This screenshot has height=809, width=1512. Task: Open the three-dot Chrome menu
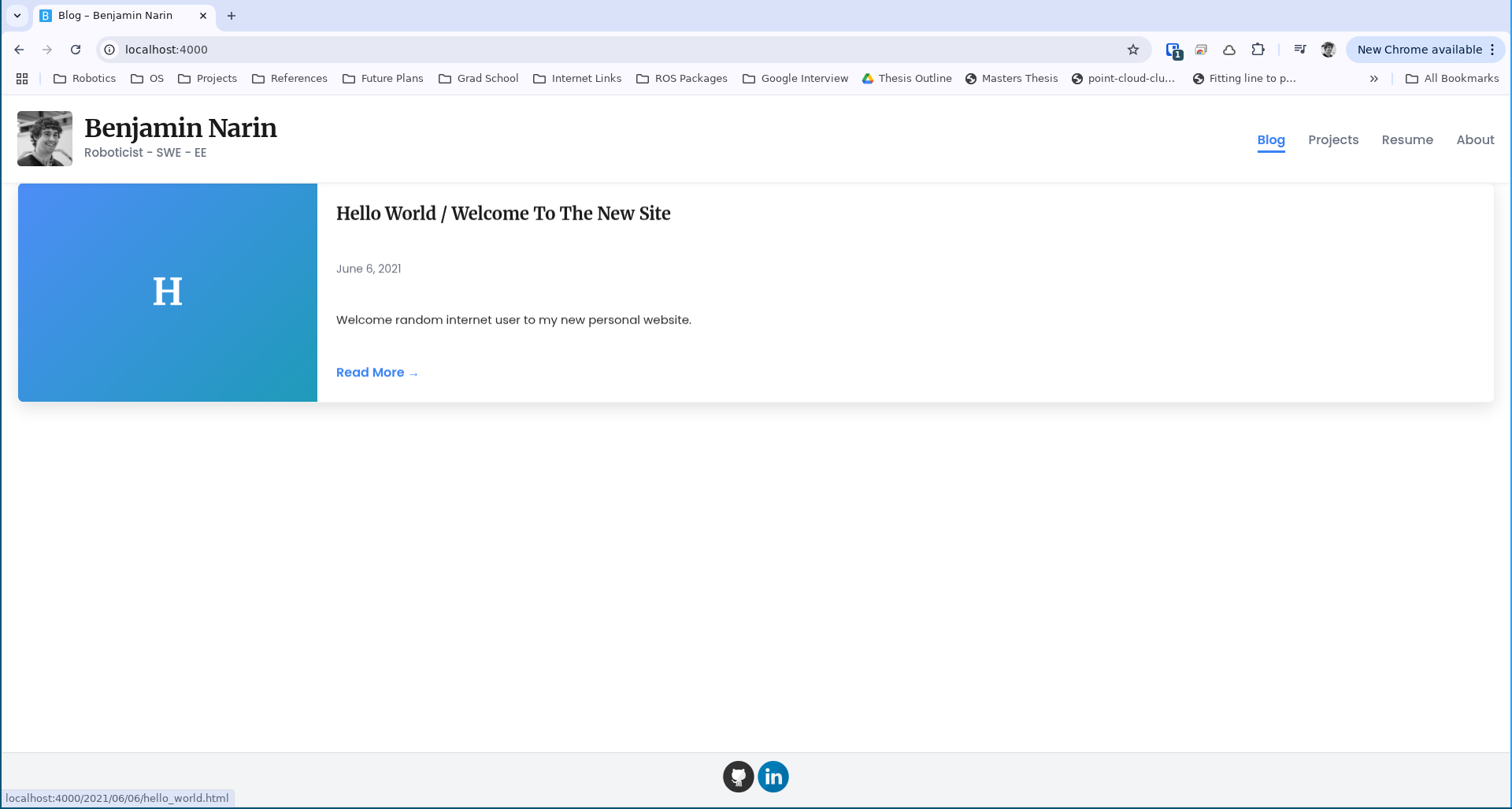(x=1492, y=49)
